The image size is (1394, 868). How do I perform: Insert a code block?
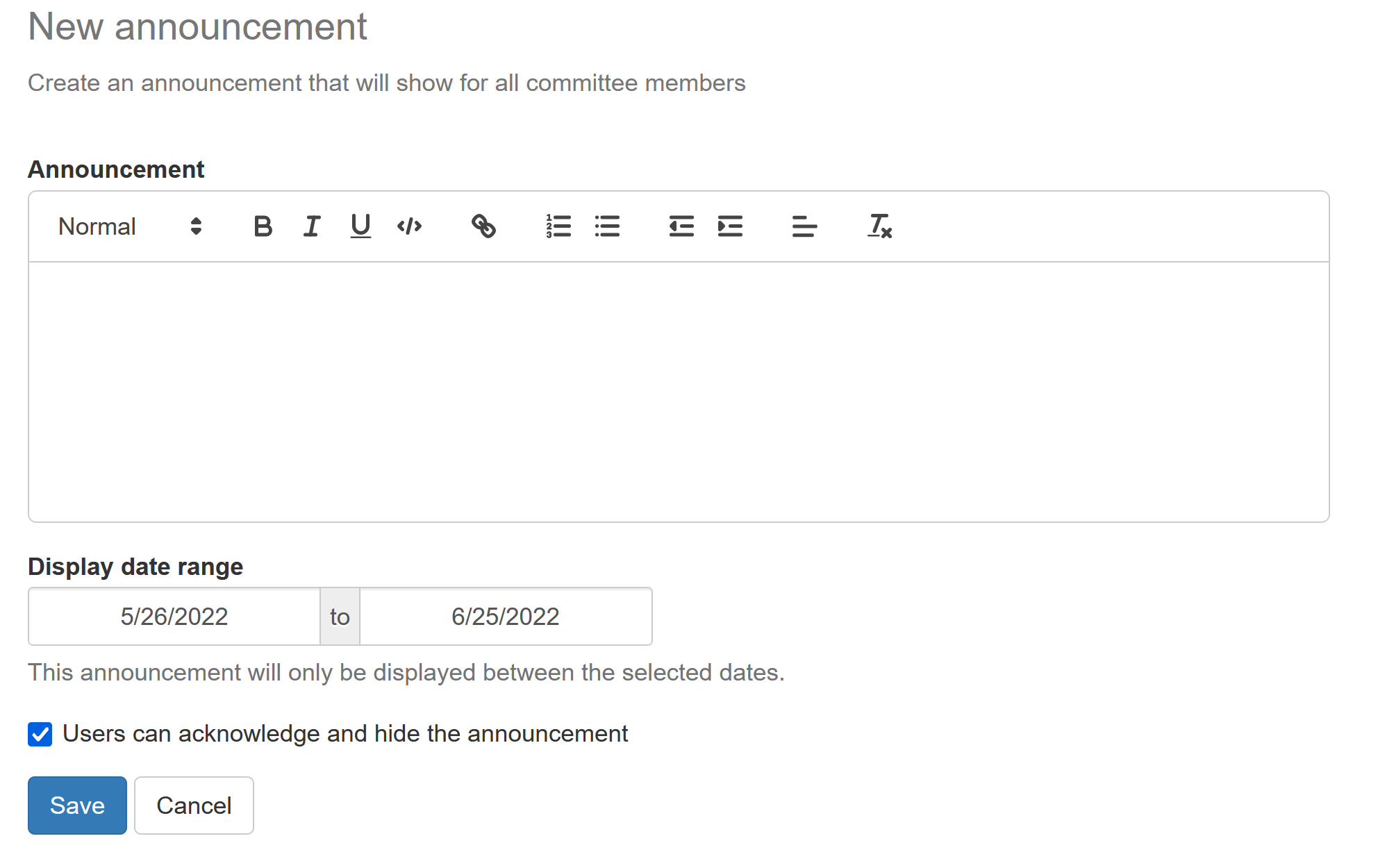[409, 226]
